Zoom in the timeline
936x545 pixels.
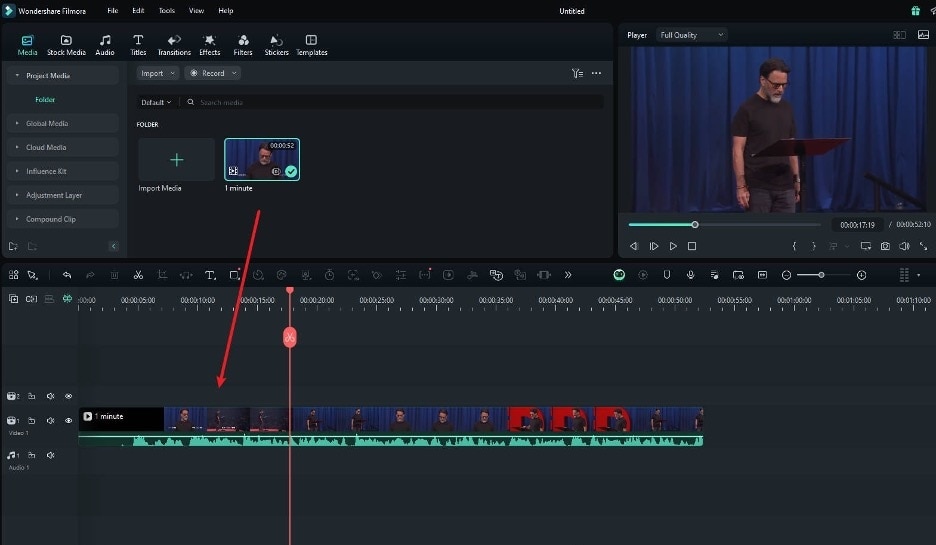point(861,275)
